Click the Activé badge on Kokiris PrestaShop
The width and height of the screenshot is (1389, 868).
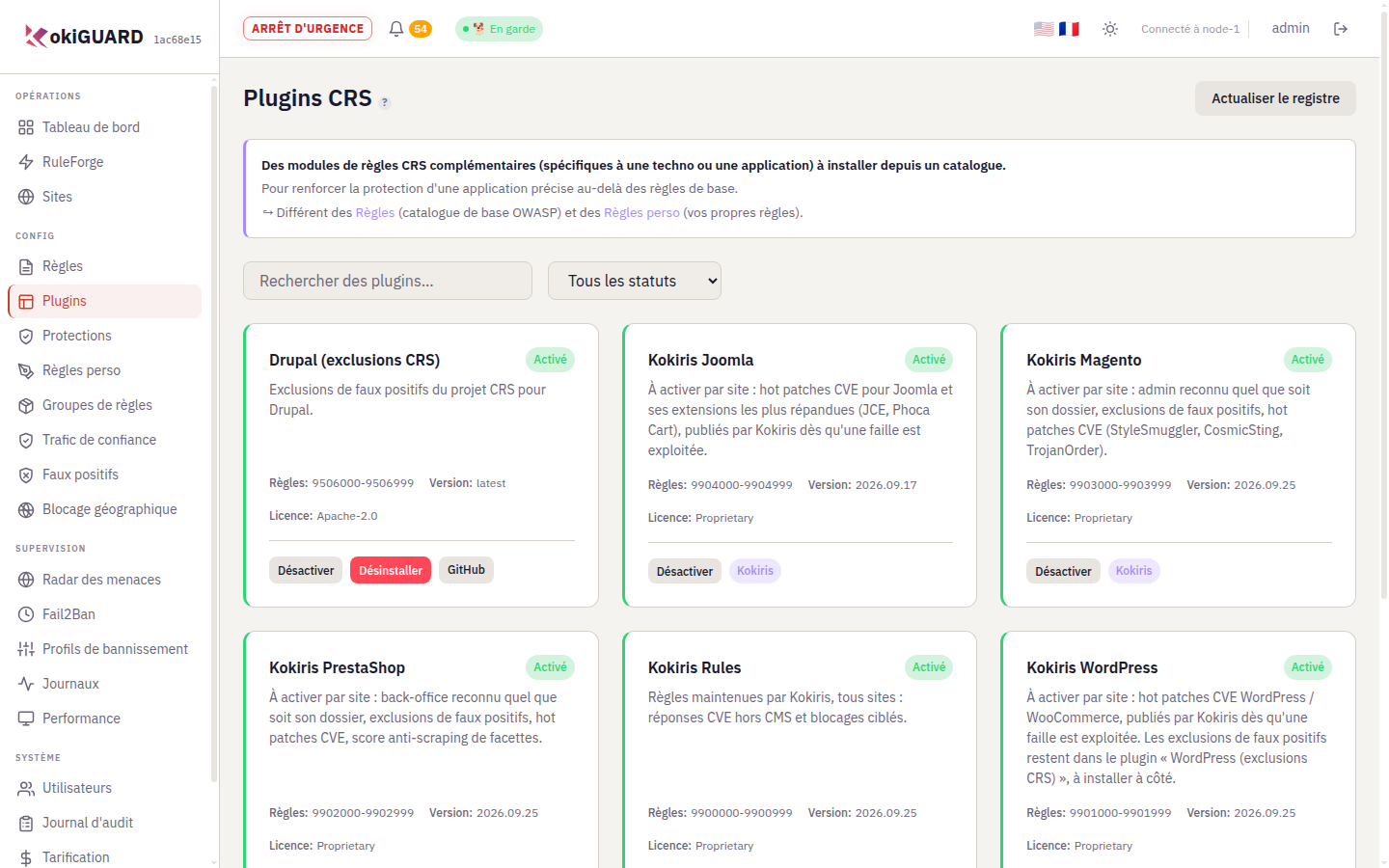pyautogui.click(x=551, y=667)
